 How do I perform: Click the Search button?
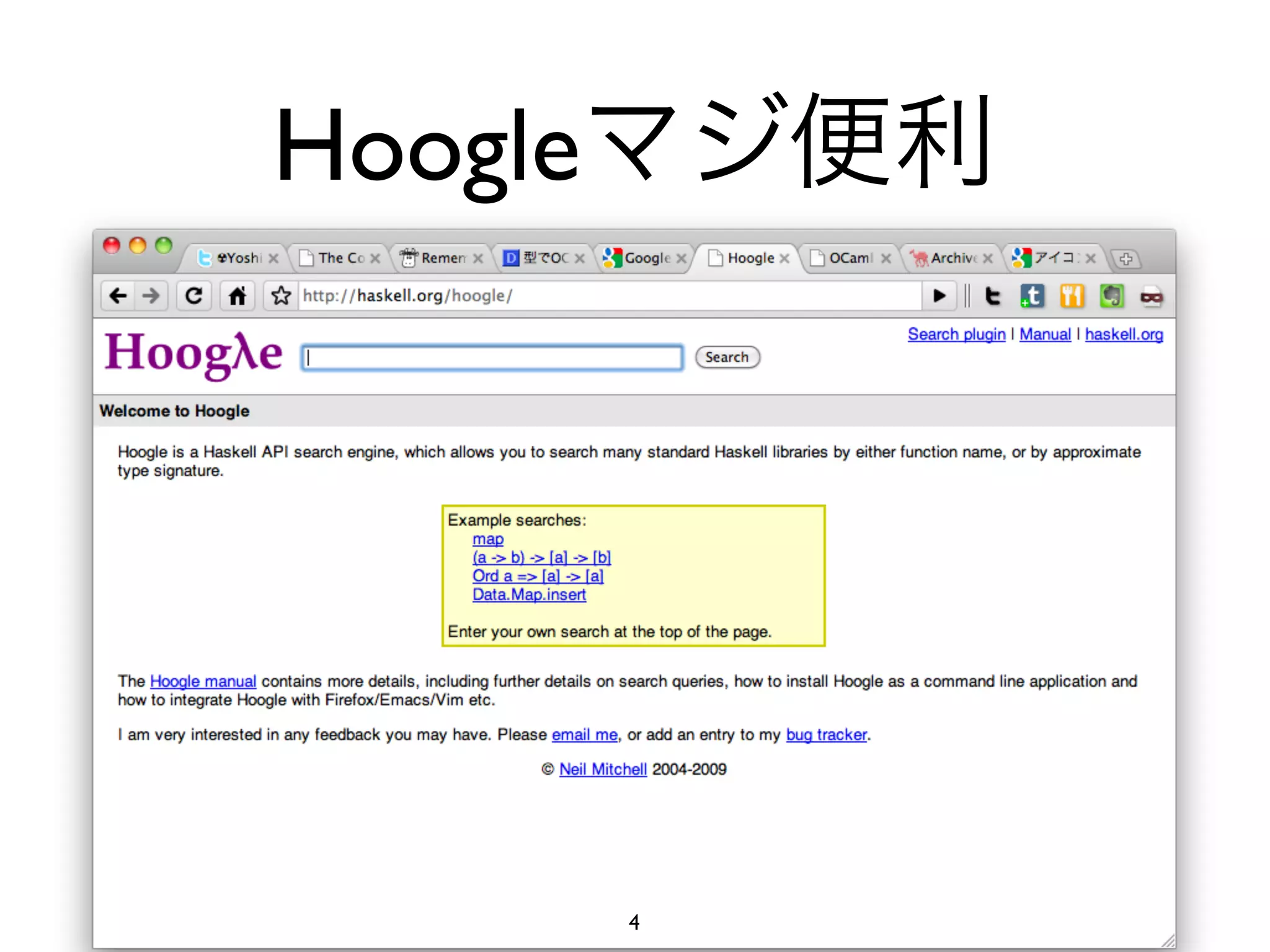tap(727, 357)
